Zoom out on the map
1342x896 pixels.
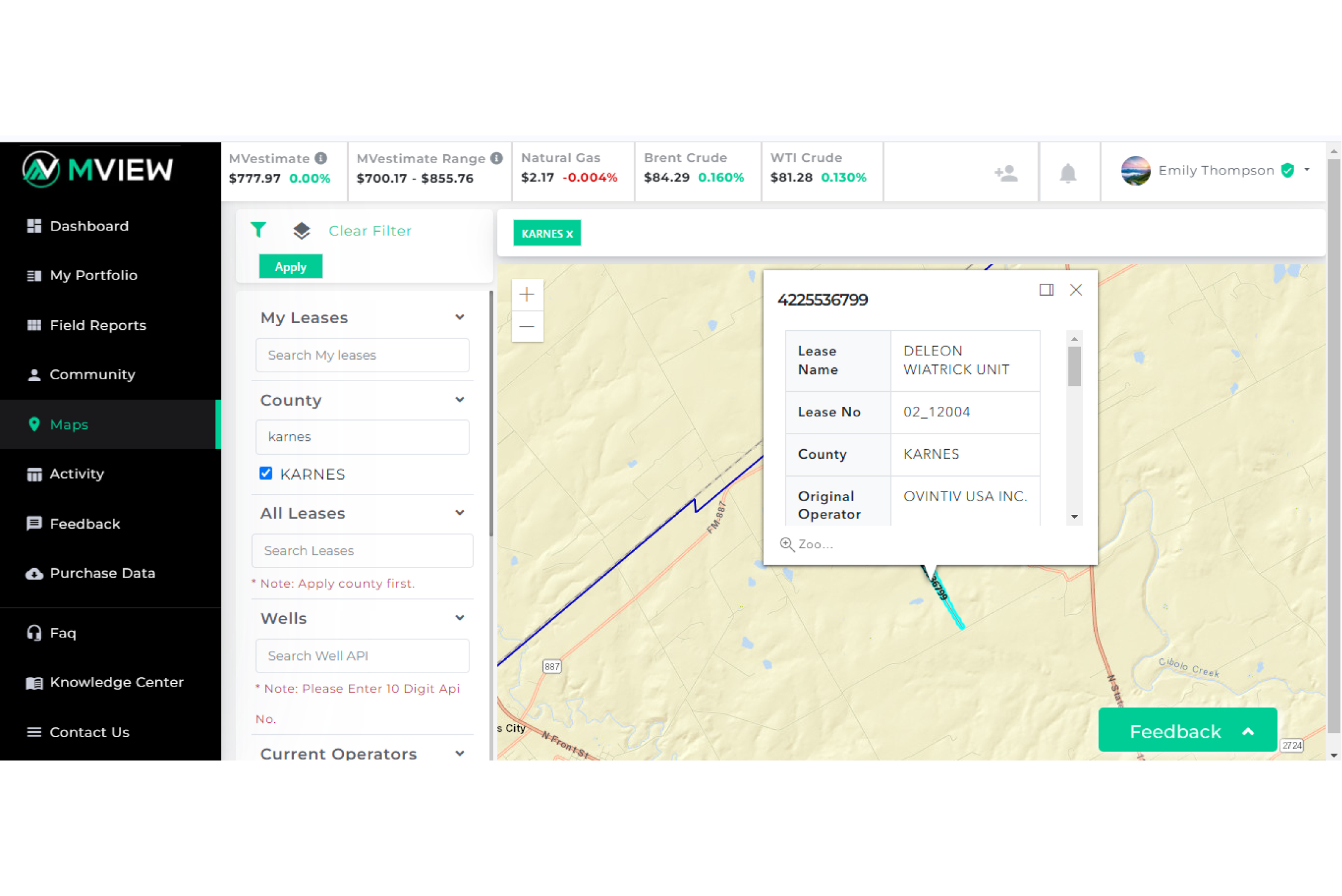pyautogui.click(x=527, y=327)
